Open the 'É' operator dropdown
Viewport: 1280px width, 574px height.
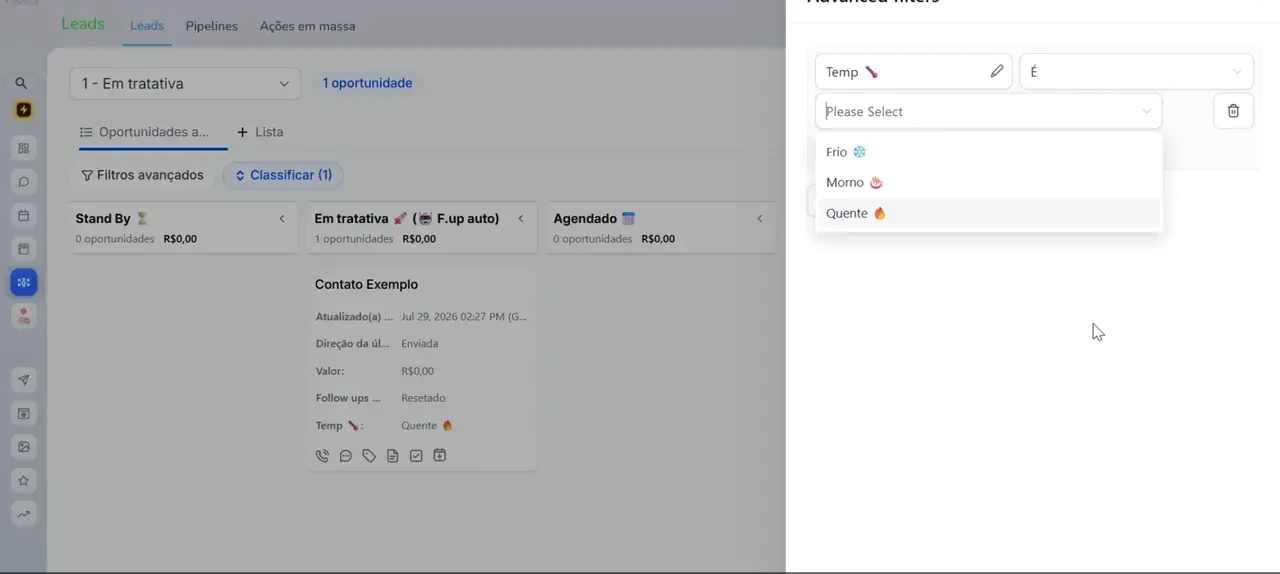click(1136, 72)
